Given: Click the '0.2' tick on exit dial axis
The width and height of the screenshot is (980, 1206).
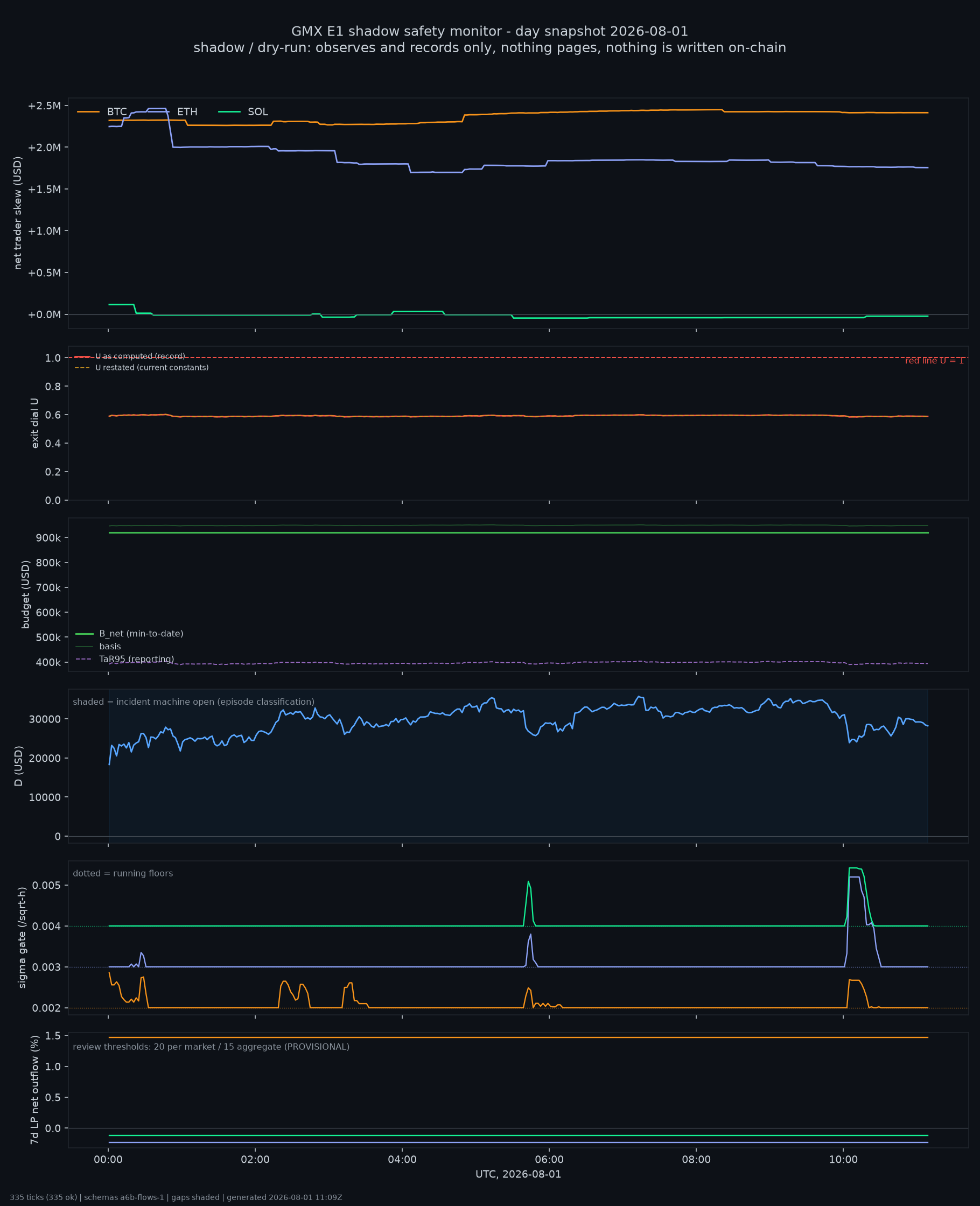Looking at the screenshot, I should [53, 472].
